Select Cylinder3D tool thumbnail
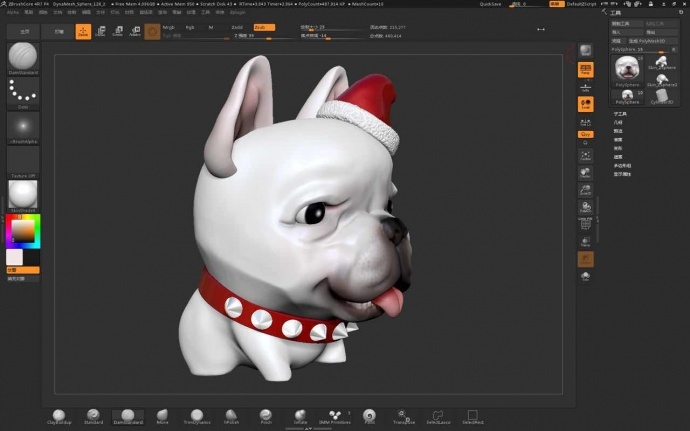690x431 pixels. coord(661,97)
